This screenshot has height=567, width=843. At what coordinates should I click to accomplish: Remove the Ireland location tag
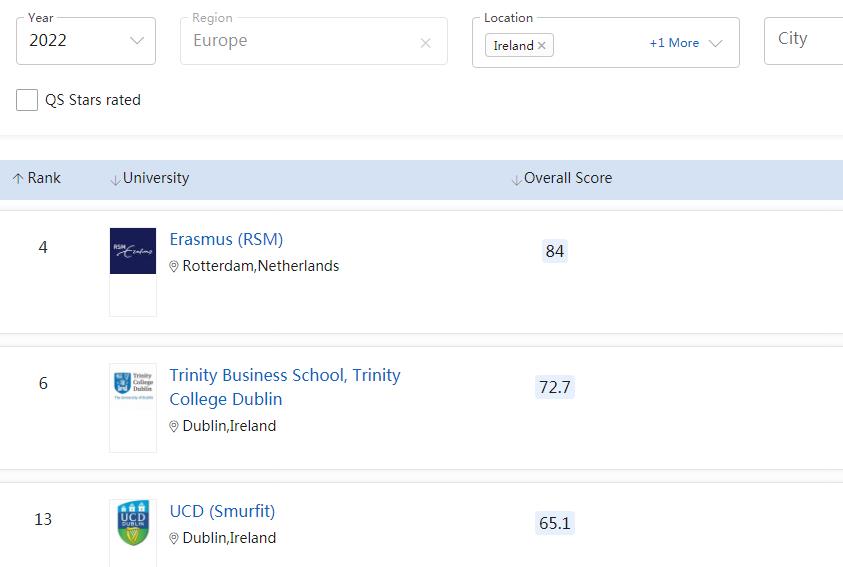[542, 45]
